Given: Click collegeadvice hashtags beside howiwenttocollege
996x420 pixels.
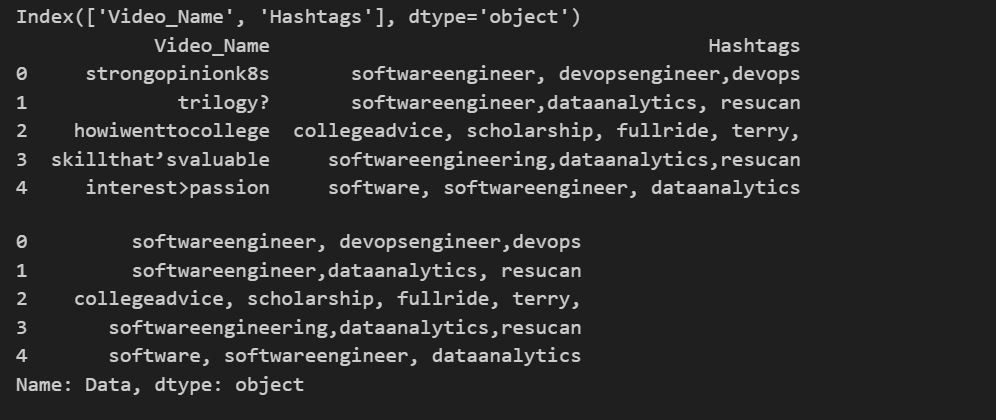Looking at the screenshot, I should (546, 131).
